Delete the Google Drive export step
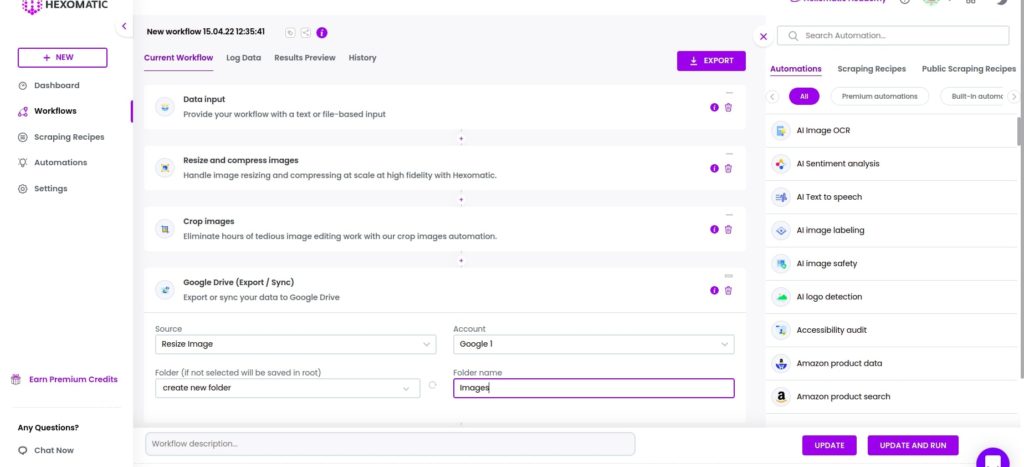This screenshot has width=1024, height=467. [728, 290]
